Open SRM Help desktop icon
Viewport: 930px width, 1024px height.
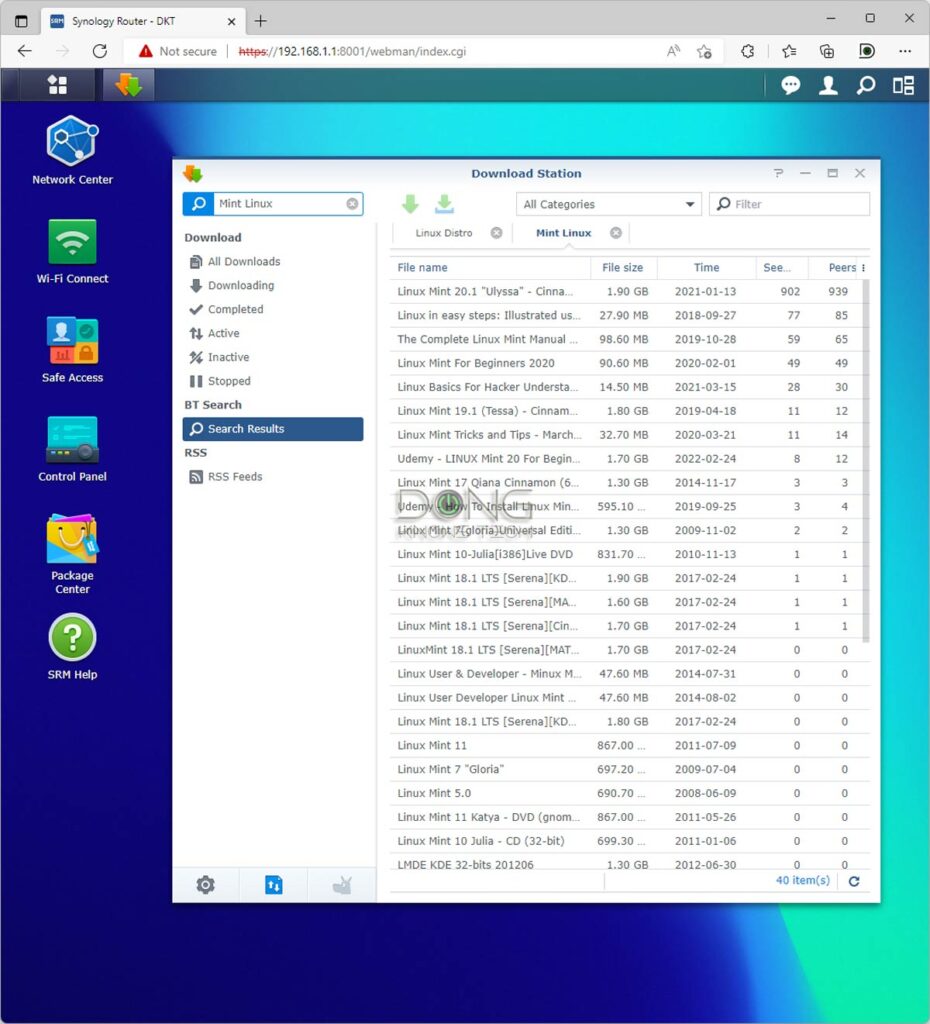72,647
